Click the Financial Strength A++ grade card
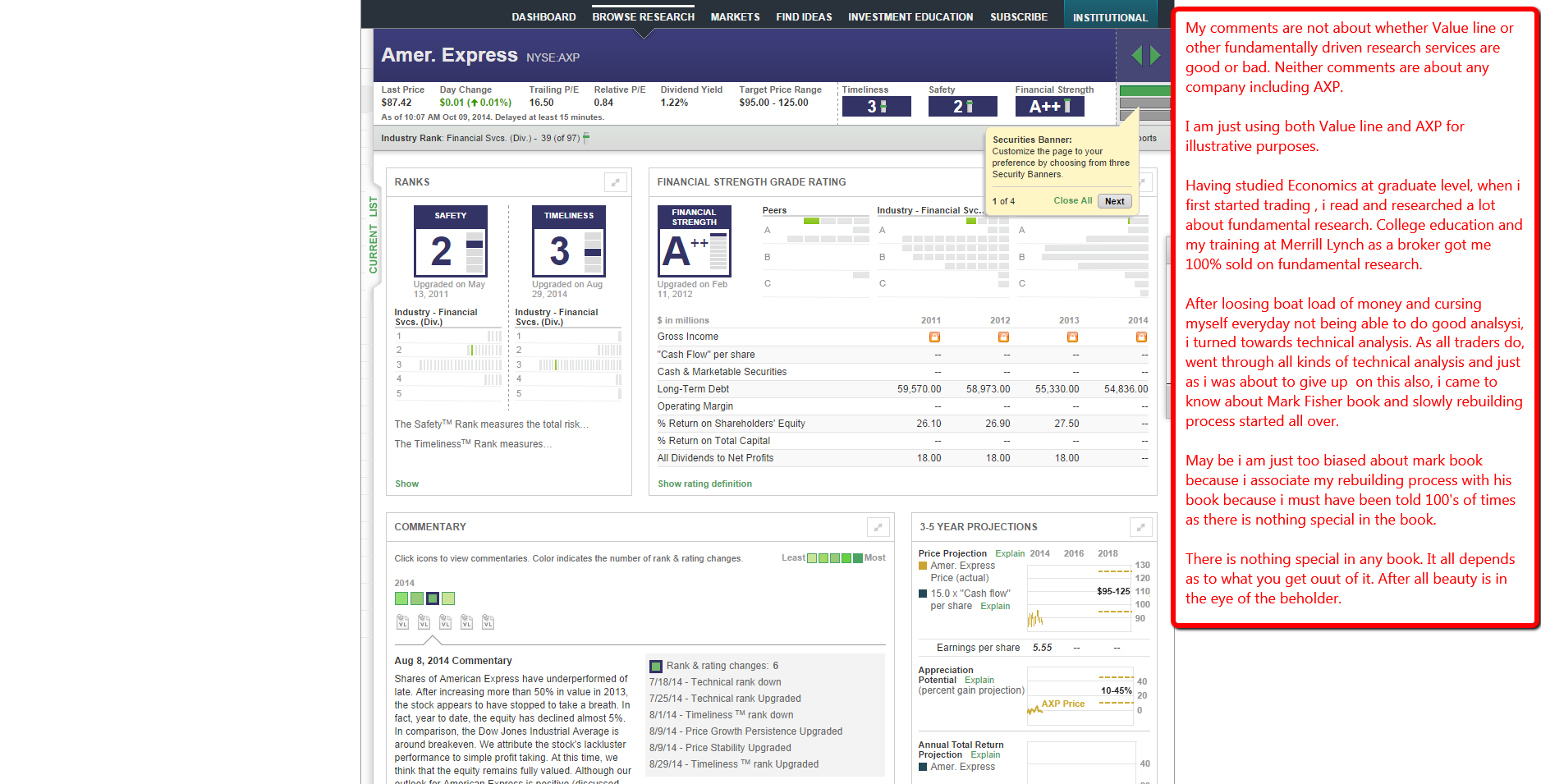The height and width of the screenshot is (784, 1541). click(x=695, y=241)
